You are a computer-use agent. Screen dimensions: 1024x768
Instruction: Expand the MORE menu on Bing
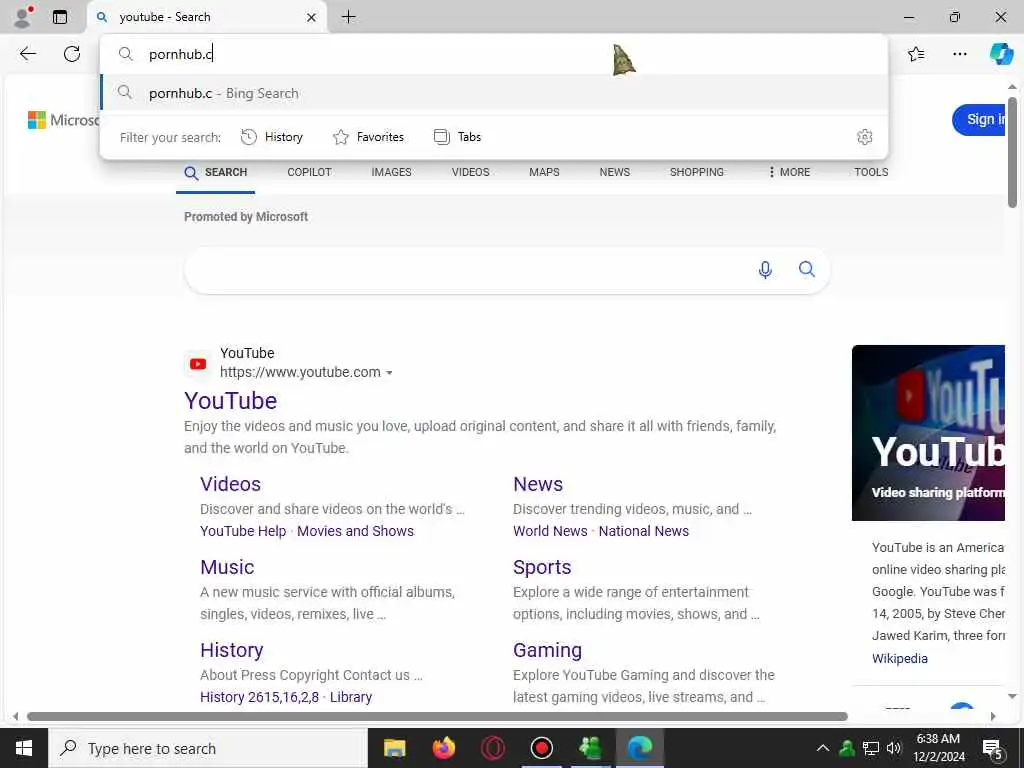(790, 172)
